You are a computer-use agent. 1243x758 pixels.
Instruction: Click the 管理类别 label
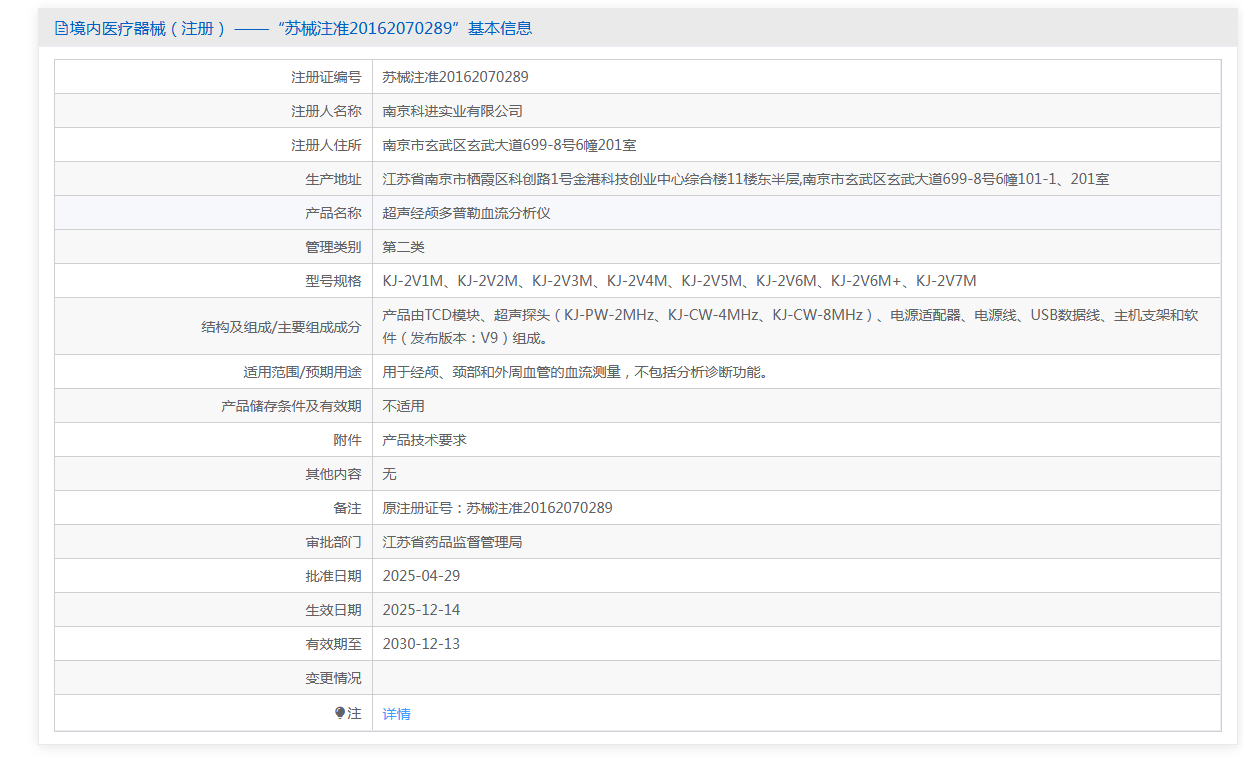(x=333, y=247)
